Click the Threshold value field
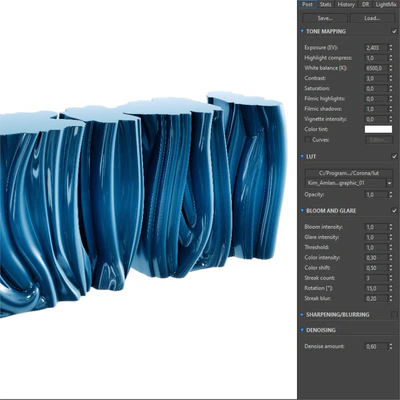The height and width of the screenshot is (400, 400). click(376, 247)
